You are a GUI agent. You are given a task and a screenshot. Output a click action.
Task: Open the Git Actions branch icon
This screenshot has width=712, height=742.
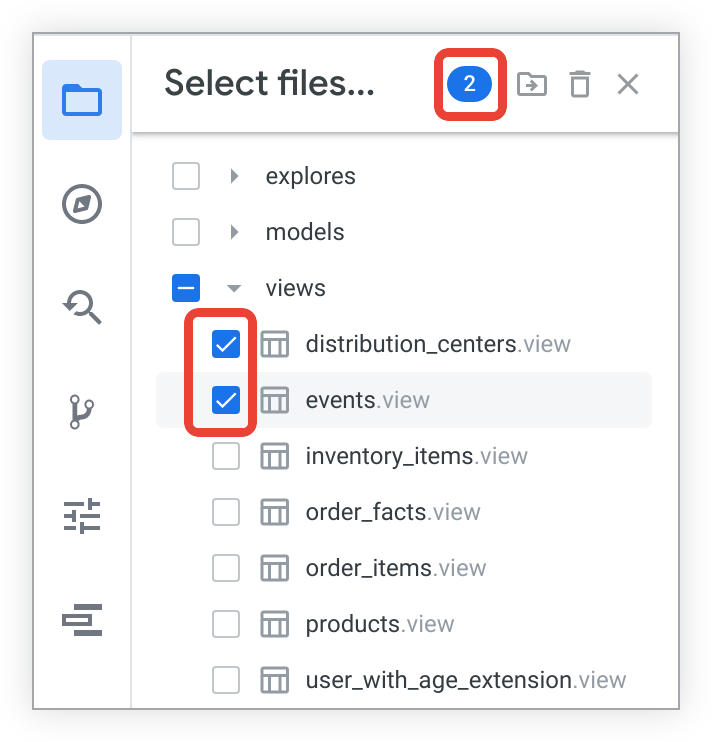pos(82,411)
